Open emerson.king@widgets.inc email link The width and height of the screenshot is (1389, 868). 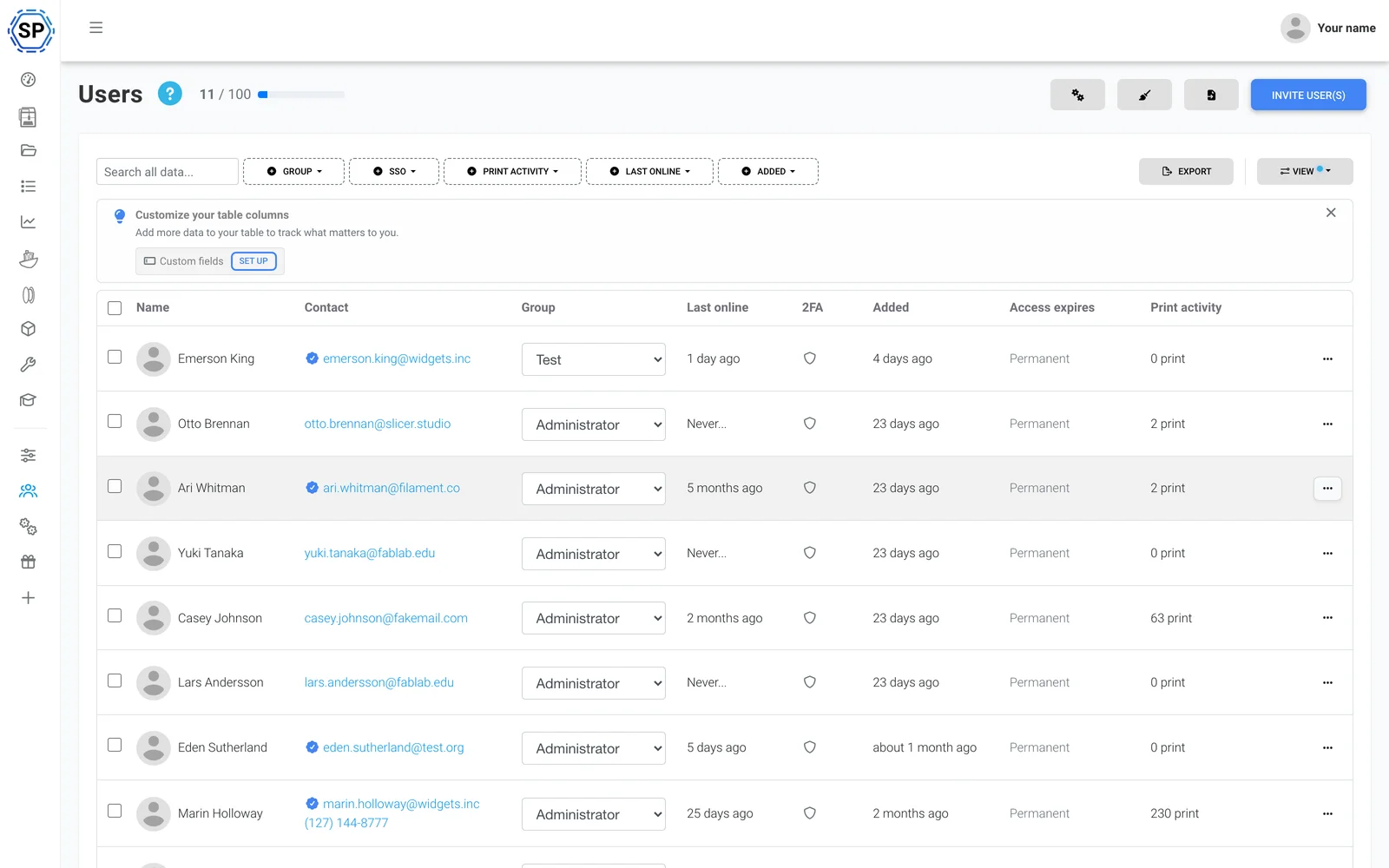(x=397, y=358)
